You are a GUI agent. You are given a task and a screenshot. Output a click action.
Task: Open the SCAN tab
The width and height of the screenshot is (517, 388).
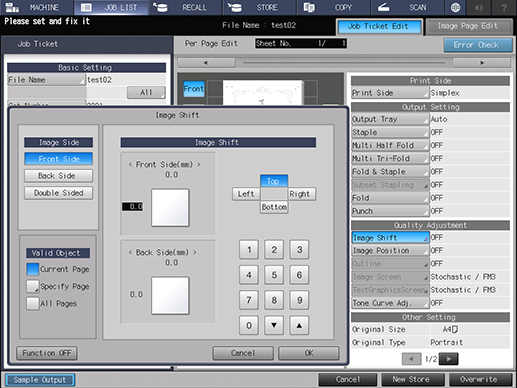407,7
